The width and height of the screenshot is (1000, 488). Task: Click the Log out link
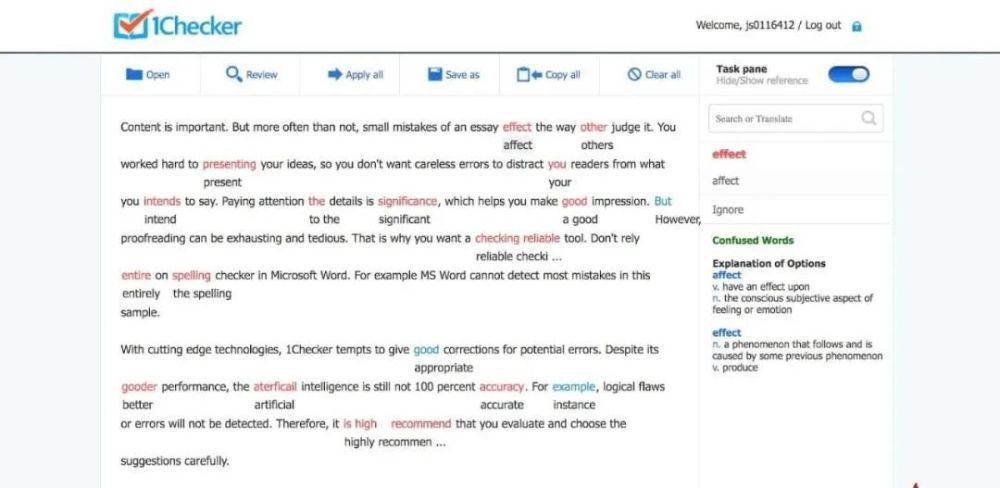823,26
